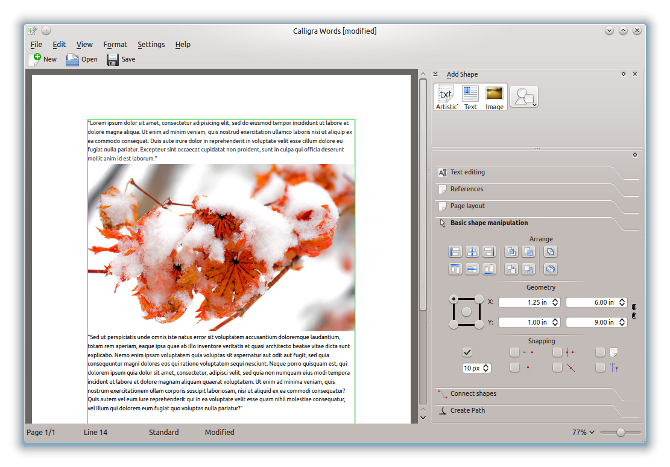Screen dimensions: 670x467
Task: Click the Standard status bar entry
Action: coord(164,432)
